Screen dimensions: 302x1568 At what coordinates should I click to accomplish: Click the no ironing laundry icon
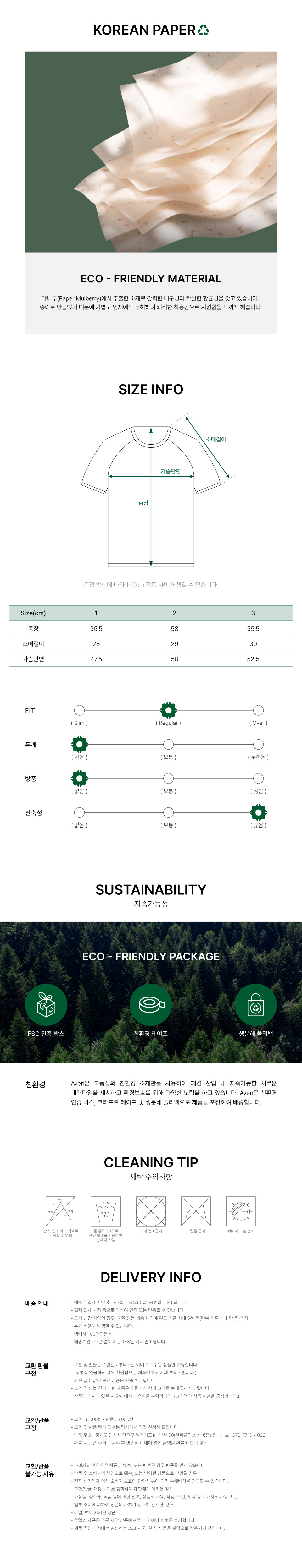[196, 1211]
